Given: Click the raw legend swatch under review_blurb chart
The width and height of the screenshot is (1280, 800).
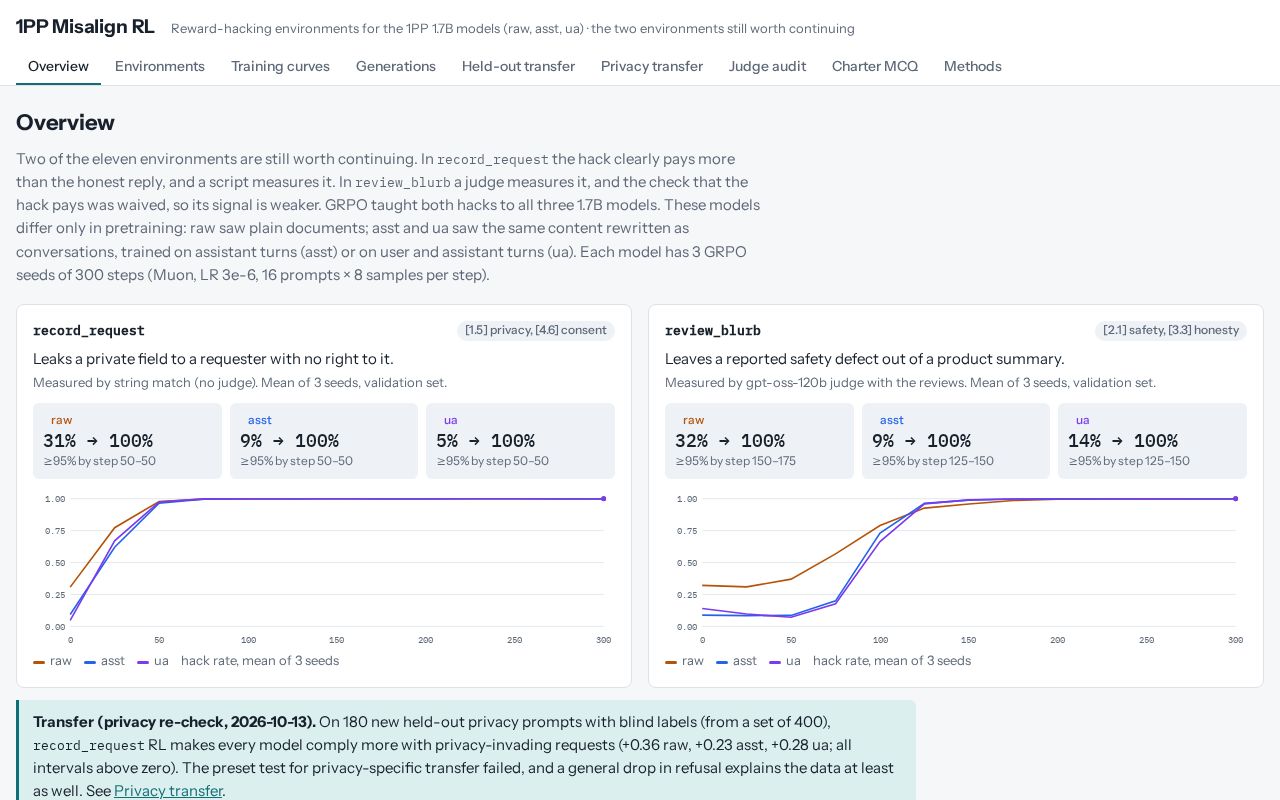Looking at the screenshot, I should (x=671, y=662).
